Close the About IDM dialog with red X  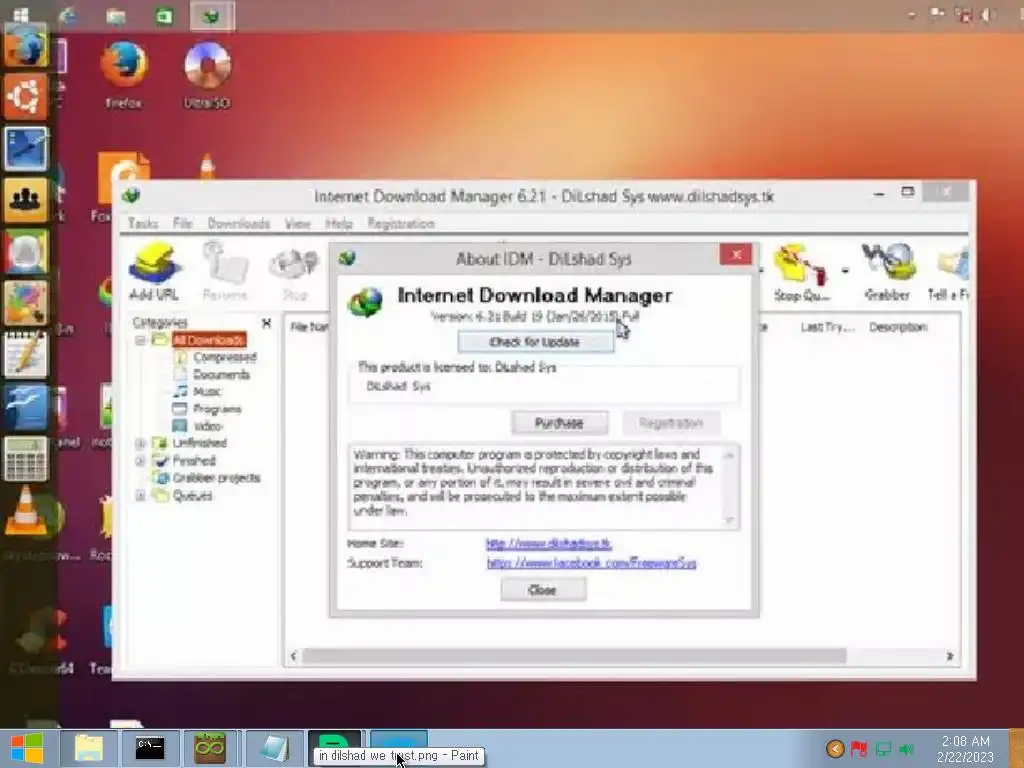(x=735, y=254)
